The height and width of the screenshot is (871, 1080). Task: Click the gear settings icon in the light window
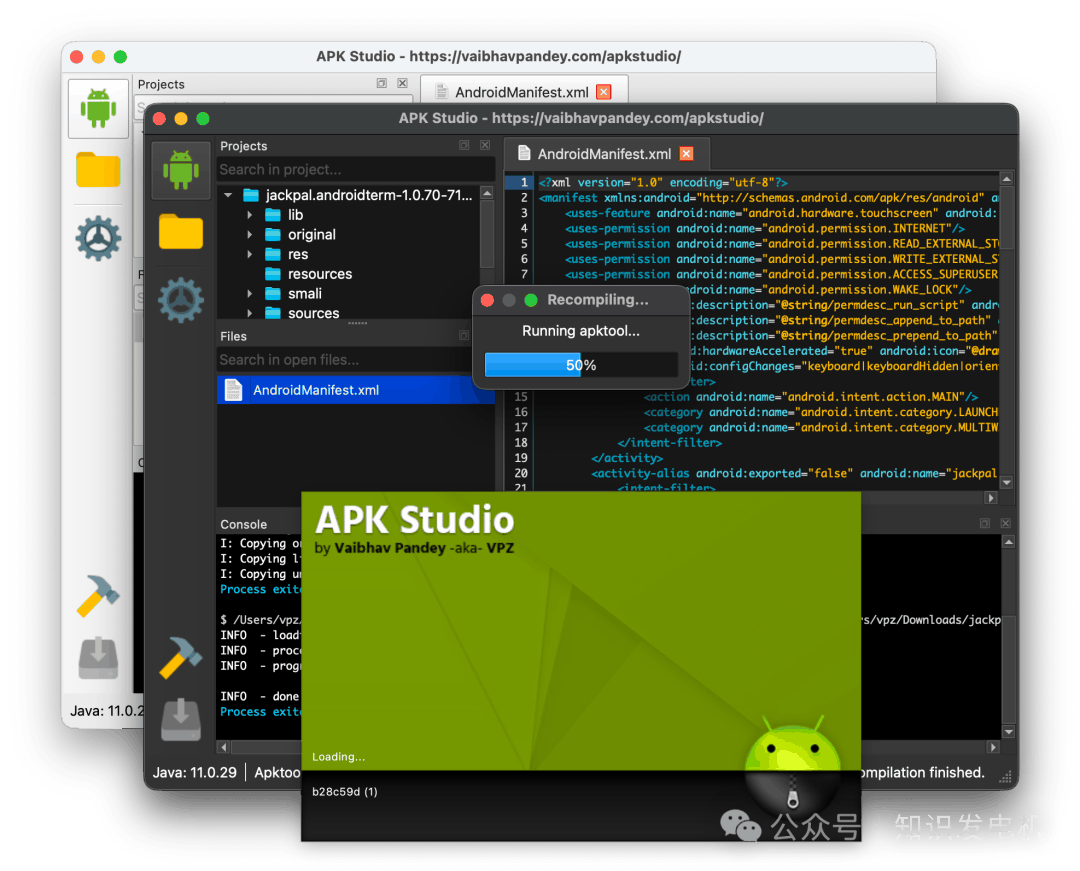(x=98, y=238)
